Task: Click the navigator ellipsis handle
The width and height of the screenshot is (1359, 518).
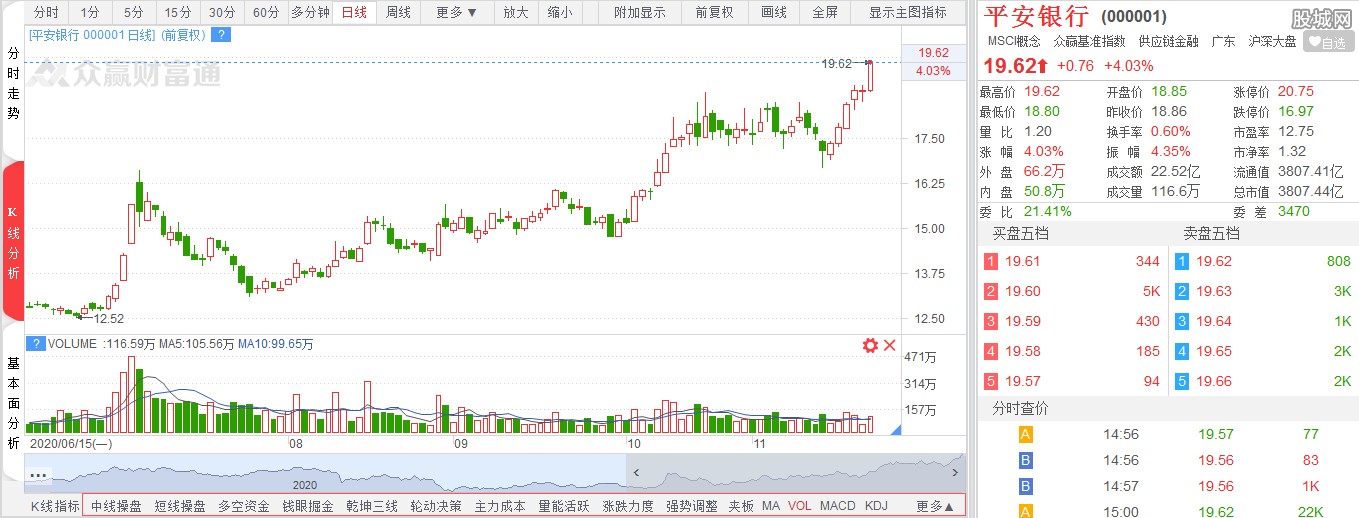Action: (x=39, y=475)
